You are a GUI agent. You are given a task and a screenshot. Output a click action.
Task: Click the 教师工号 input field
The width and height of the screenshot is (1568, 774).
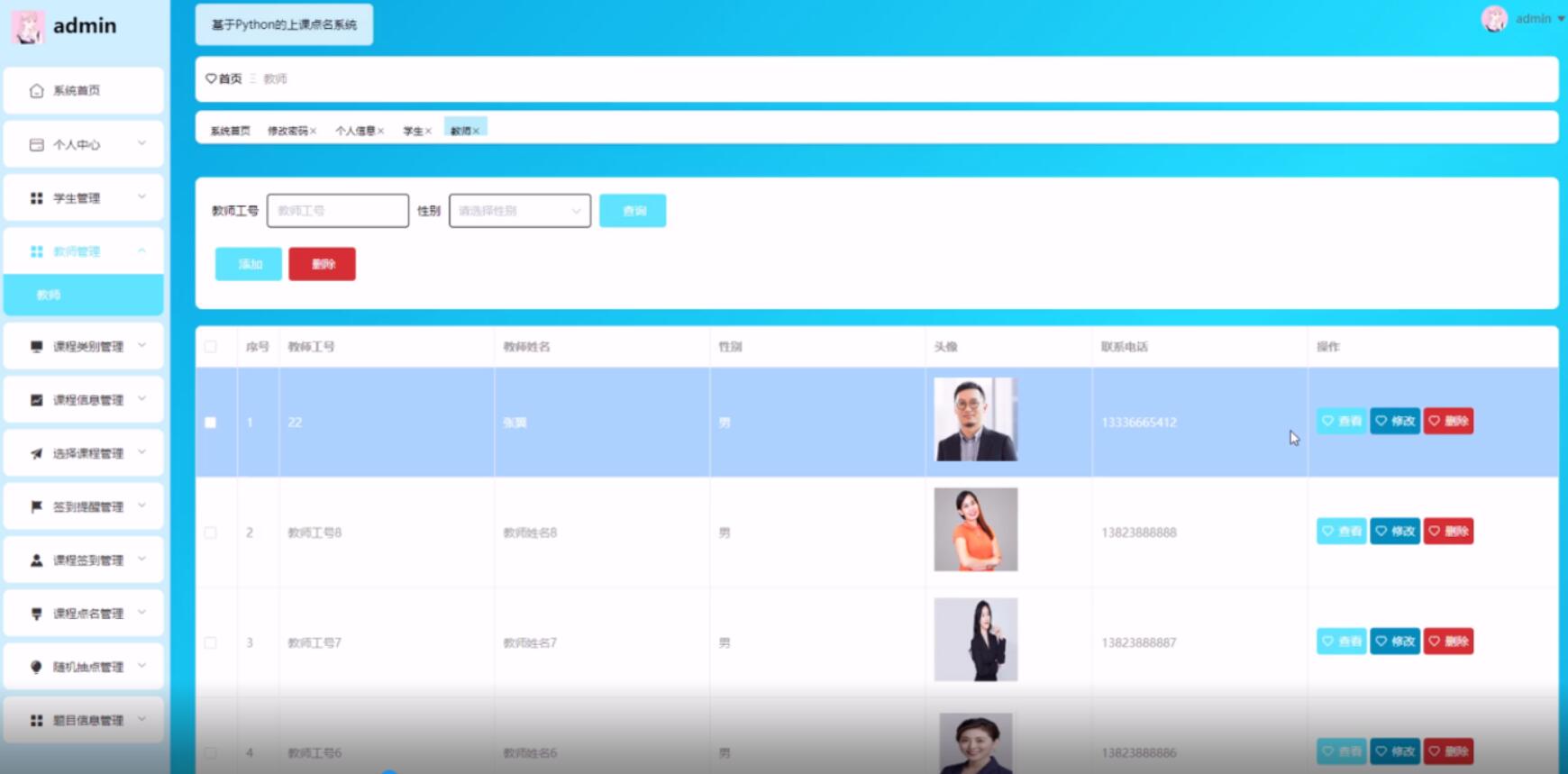(x=338, y=211)
